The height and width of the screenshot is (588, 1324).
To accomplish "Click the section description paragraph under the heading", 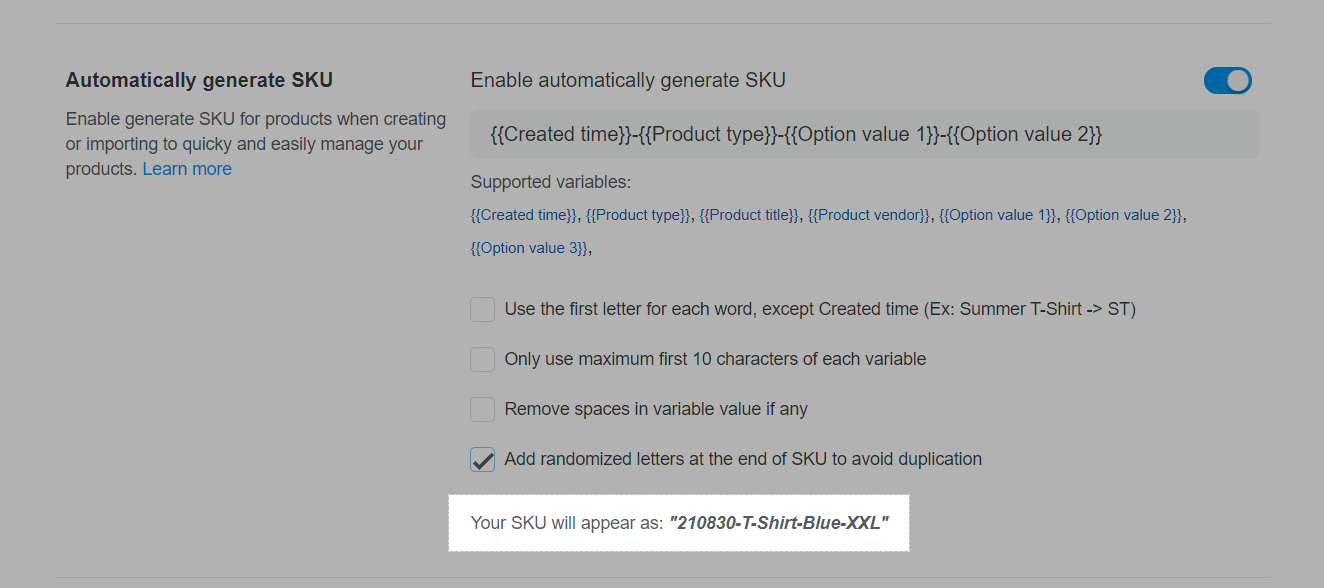I will point(256,144).
